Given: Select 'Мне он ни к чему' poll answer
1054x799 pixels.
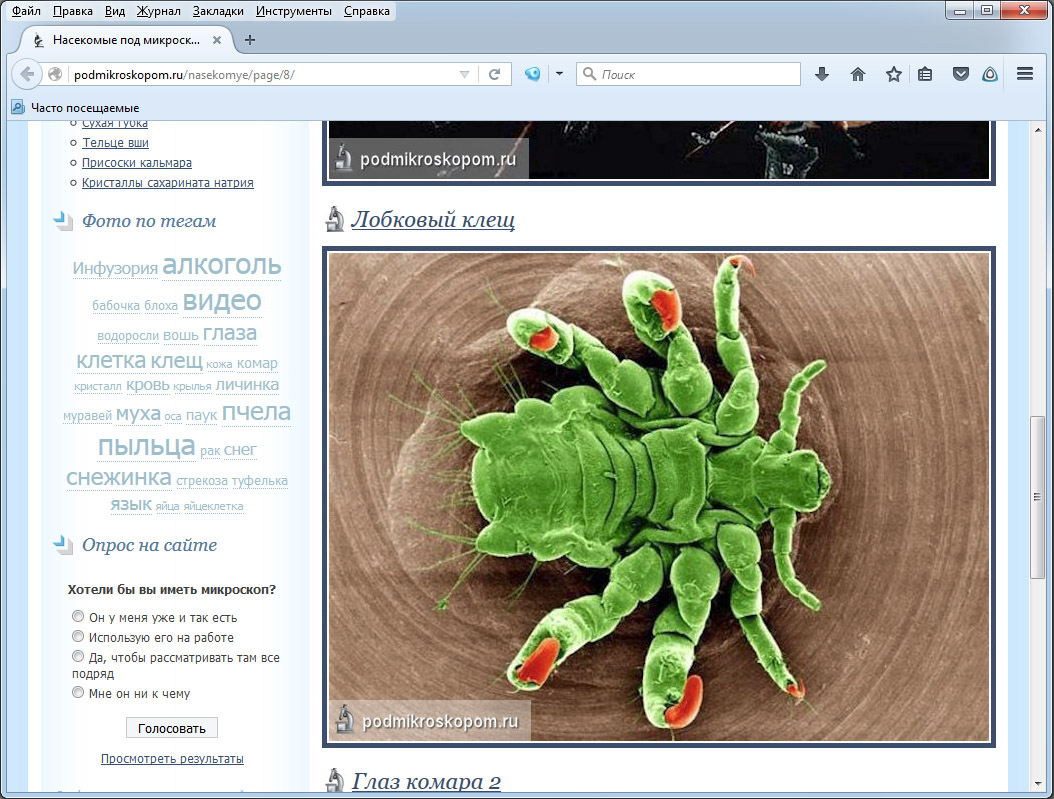Looking at the screenshot, I should click(78, 693).
